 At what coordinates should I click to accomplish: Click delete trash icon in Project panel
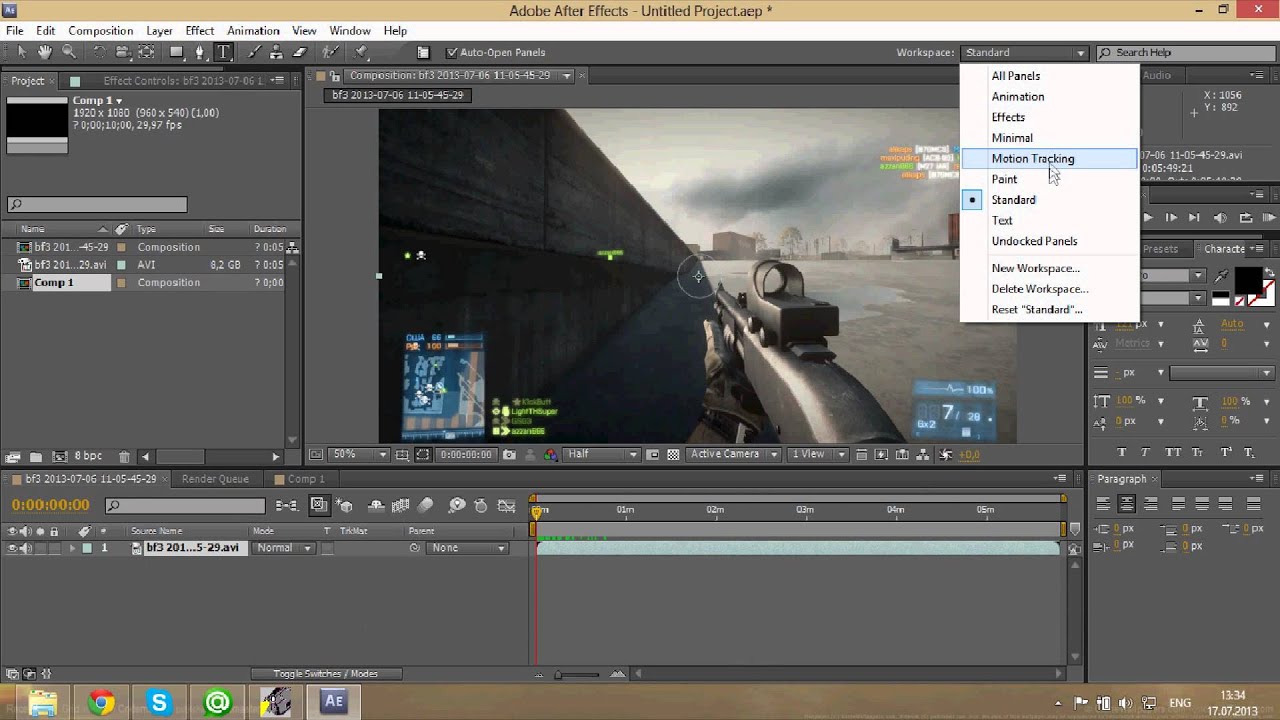(x=124, y=457)
